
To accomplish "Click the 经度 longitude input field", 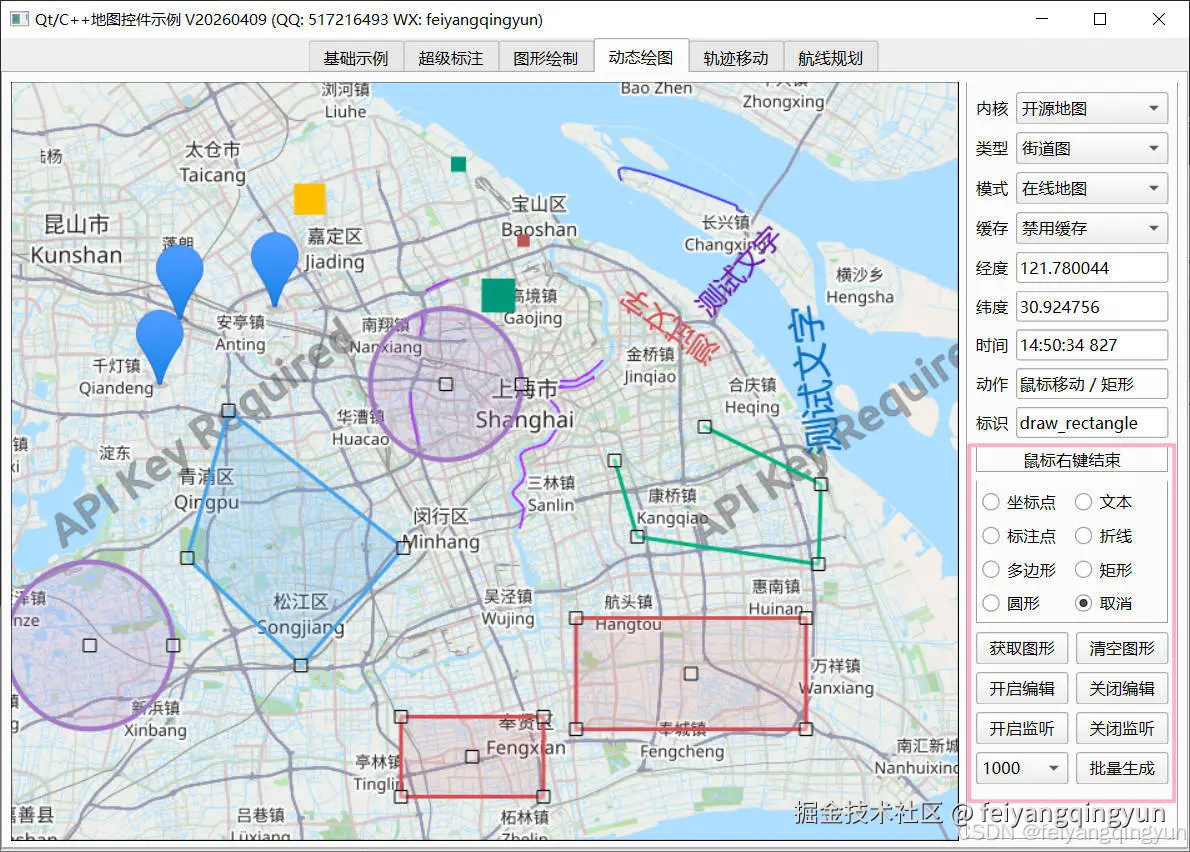I will click(x=1091, y=268).
